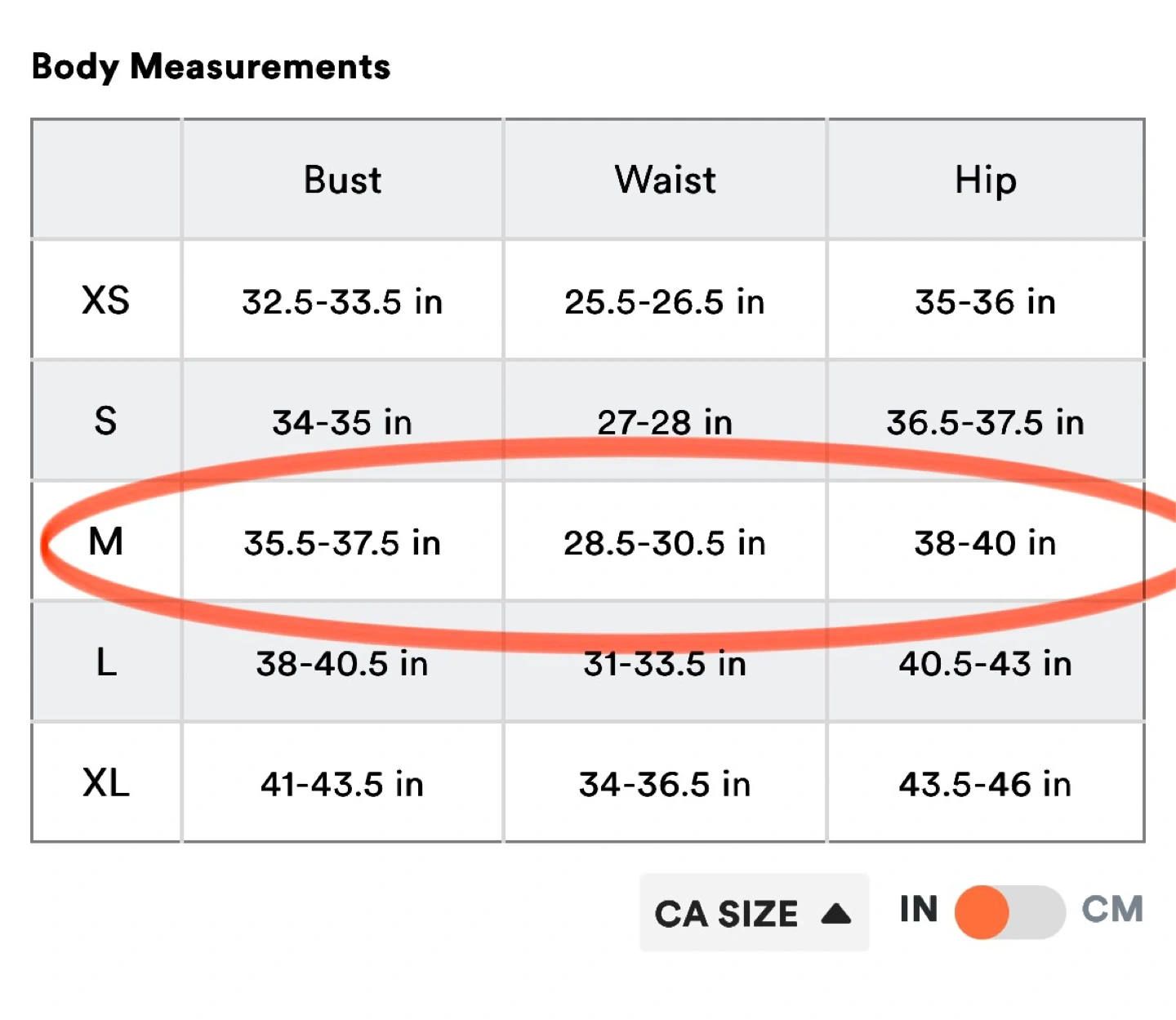Switch units to CM label
Image resolution: width=1176 pixels, height=1020 pixels.
pos(1112,909)
